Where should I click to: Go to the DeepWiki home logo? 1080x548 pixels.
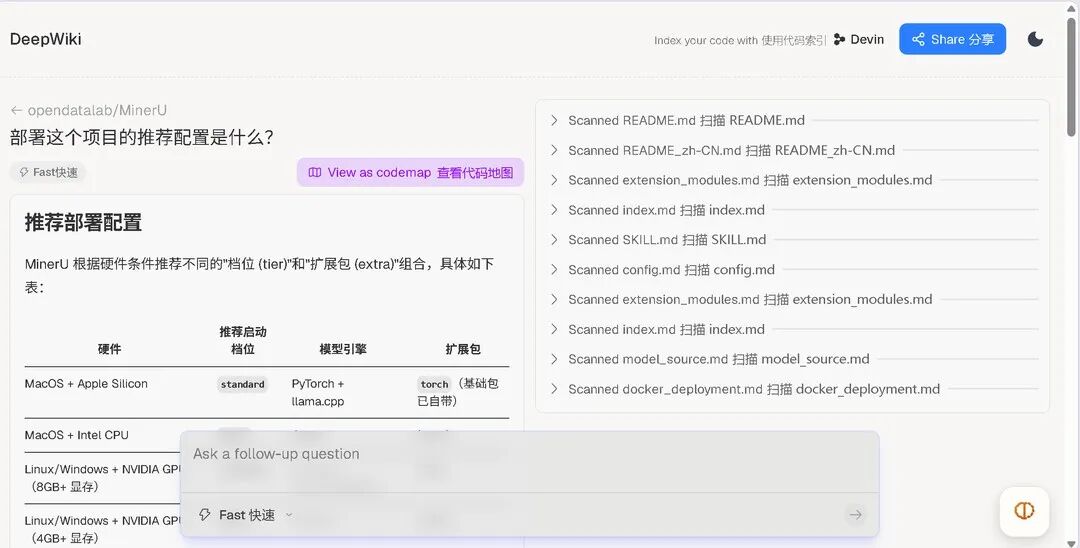[x=45, y=39]
